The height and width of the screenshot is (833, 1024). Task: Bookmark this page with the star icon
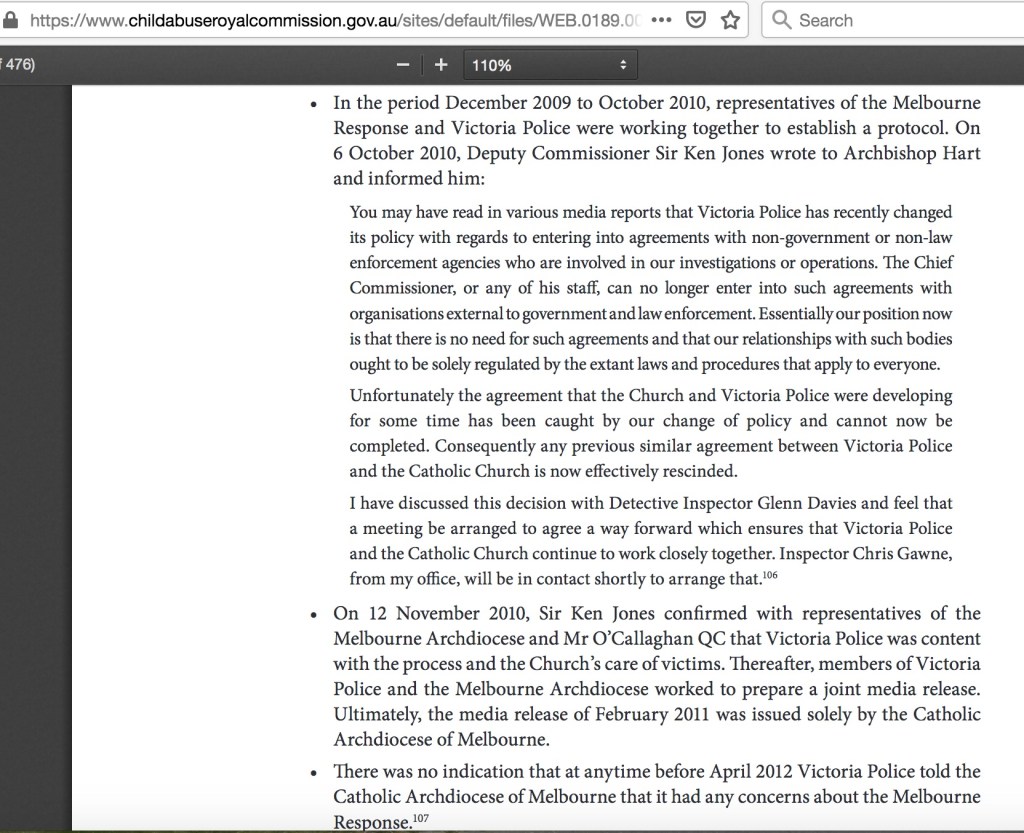point(731,20)
